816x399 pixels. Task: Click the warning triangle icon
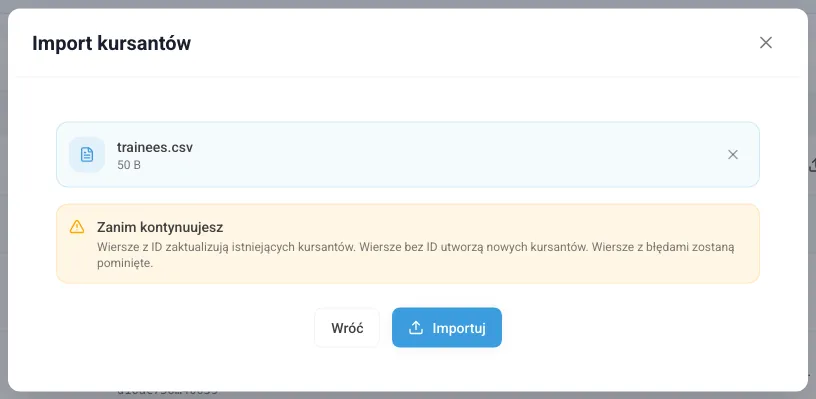point(77,227)
